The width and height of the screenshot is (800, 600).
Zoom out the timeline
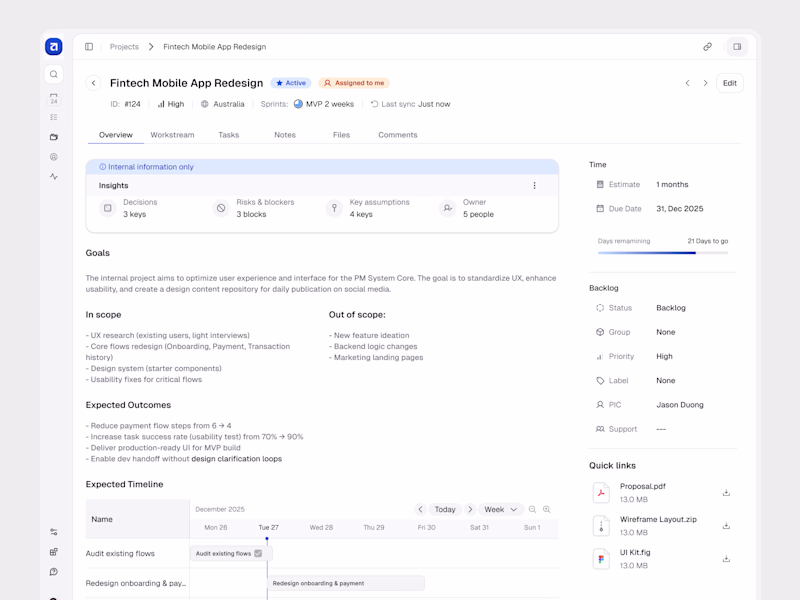[532, 510]
